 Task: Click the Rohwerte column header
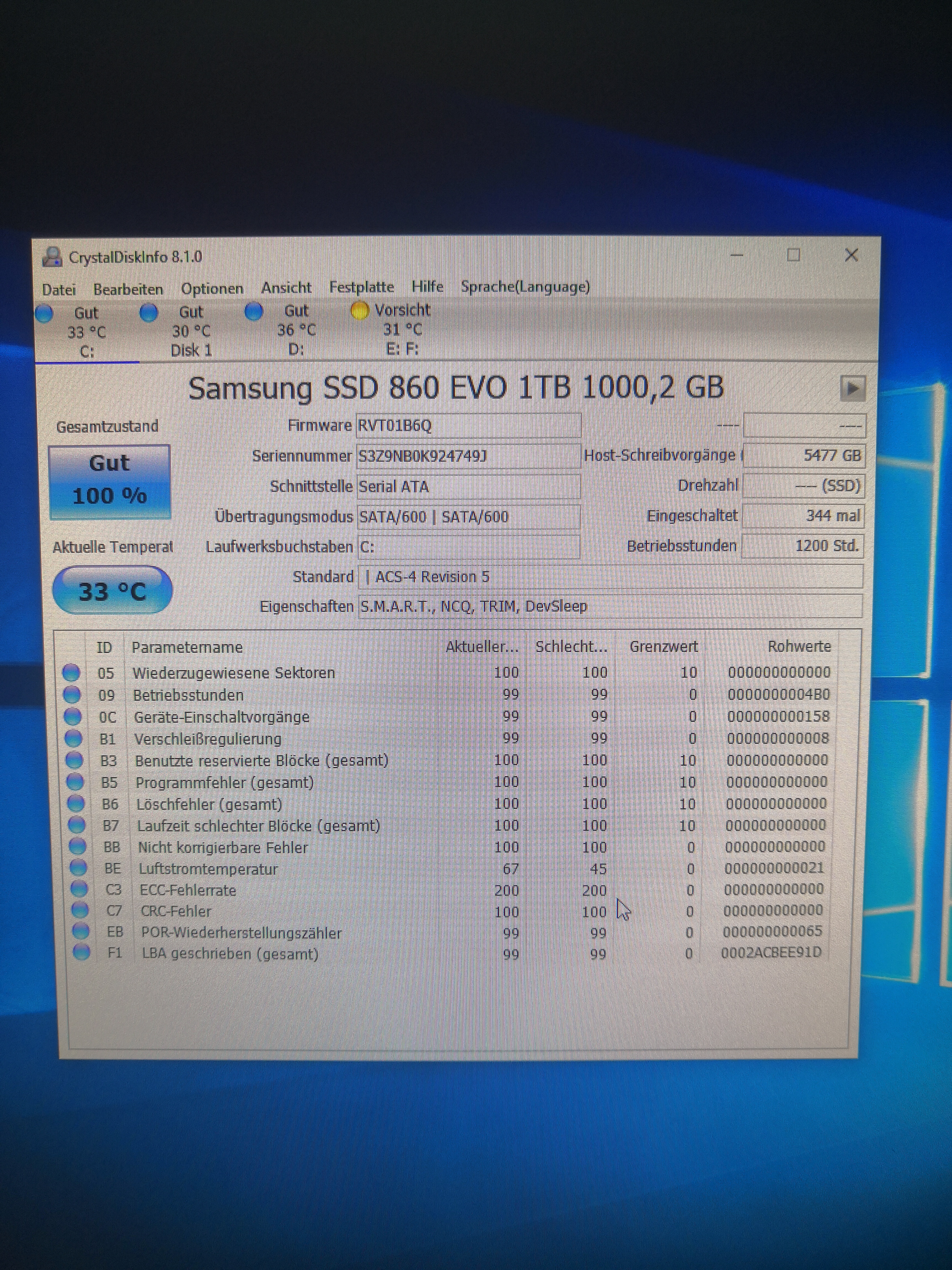pos(799,647)
